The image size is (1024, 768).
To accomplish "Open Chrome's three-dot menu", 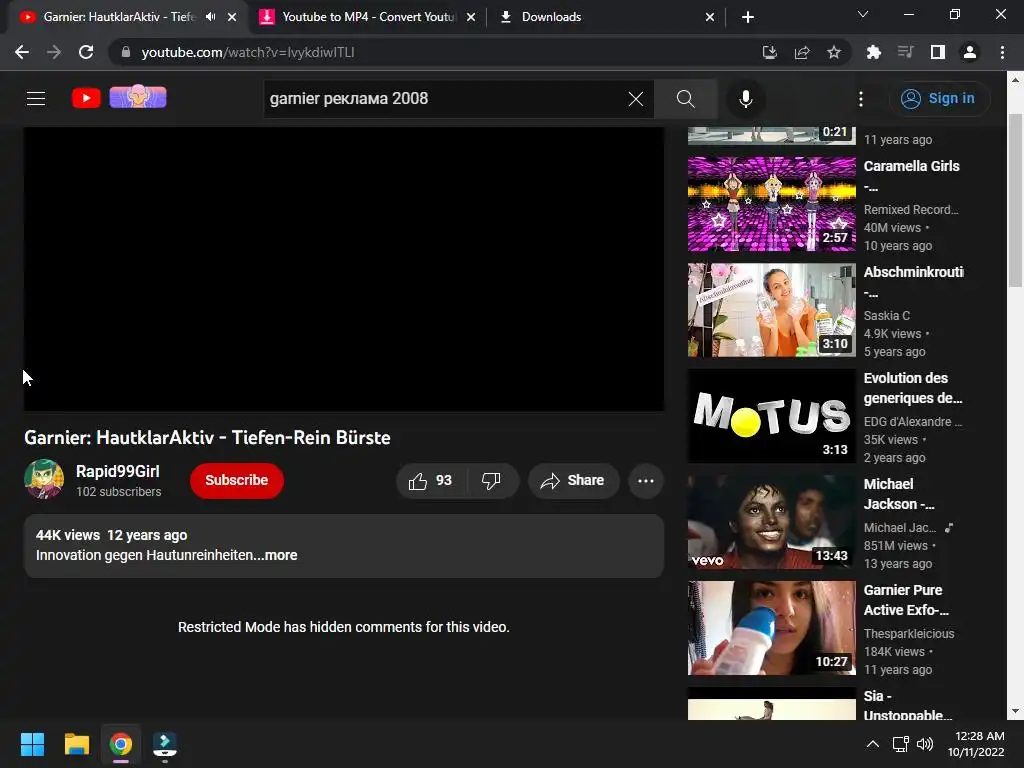I will tap(1002, 52).
